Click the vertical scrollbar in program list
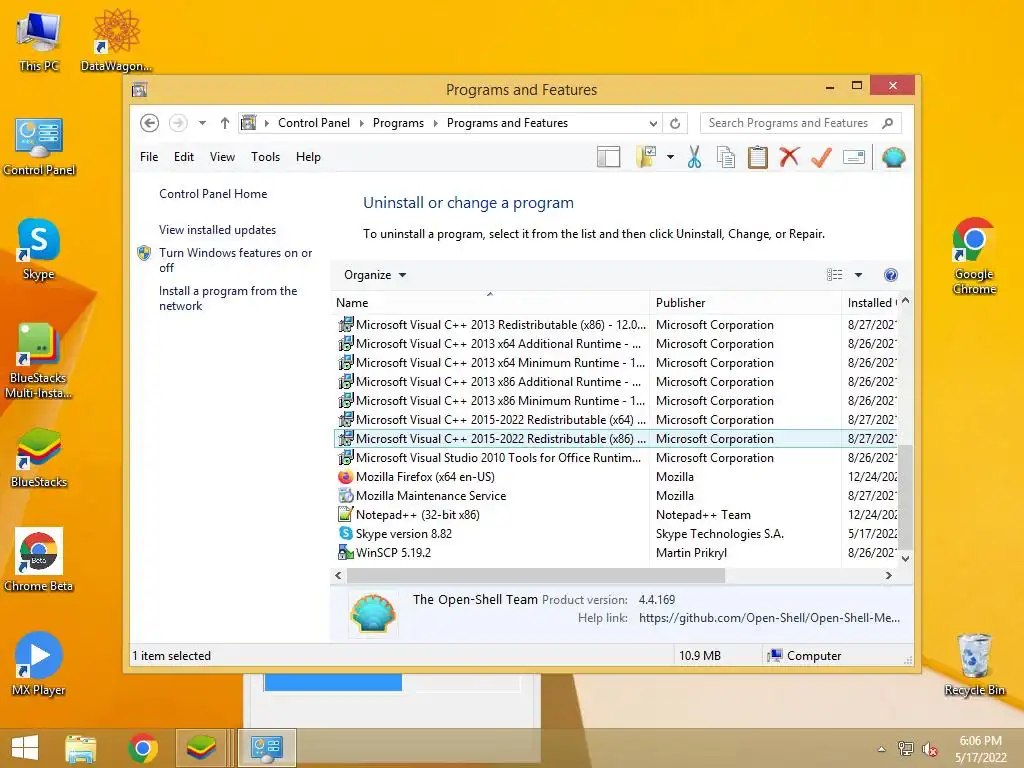1024x768 pixels. [905, 496]
